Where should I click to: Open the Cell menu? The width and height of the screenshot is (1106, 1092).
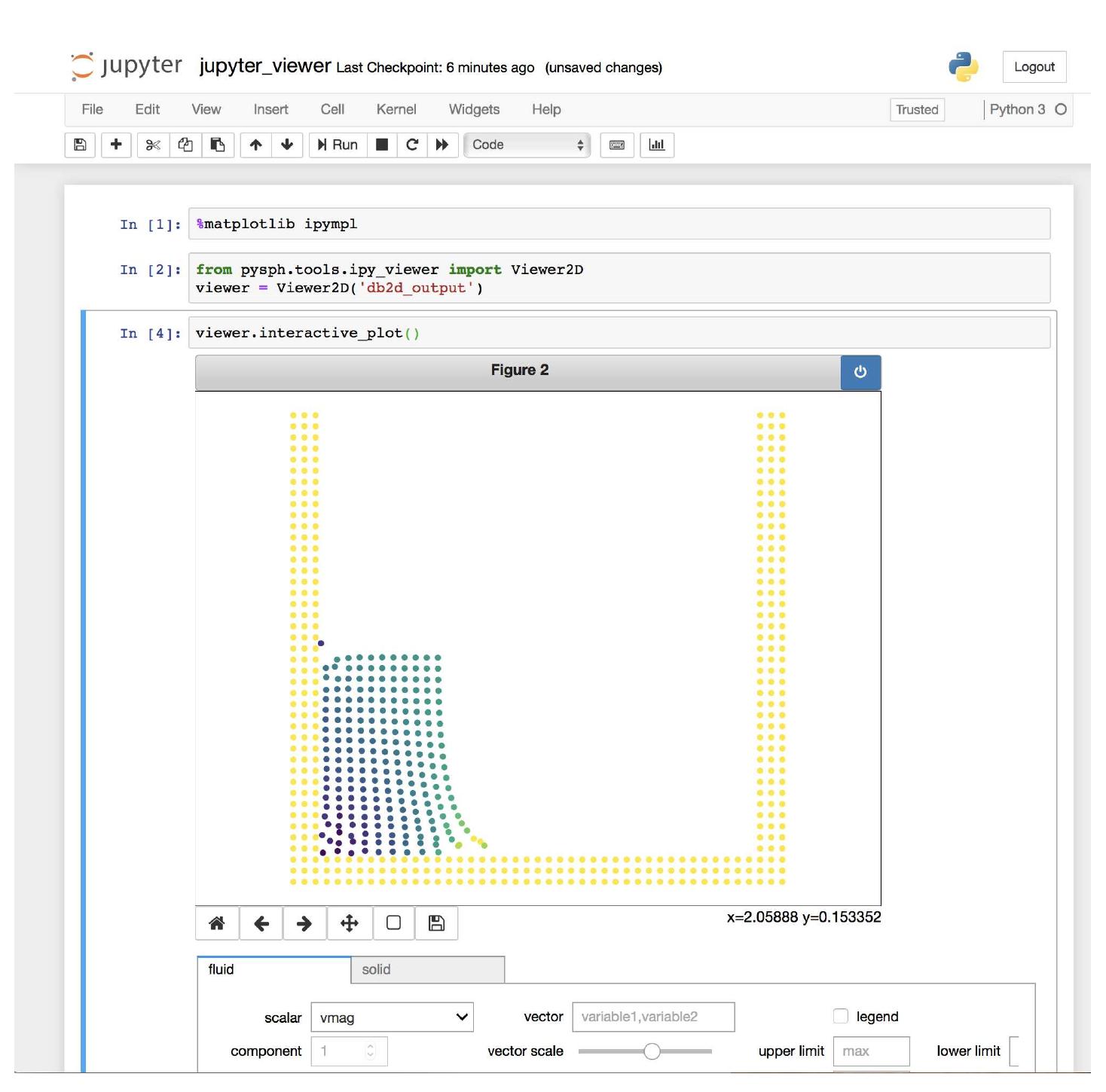(332, 109)
